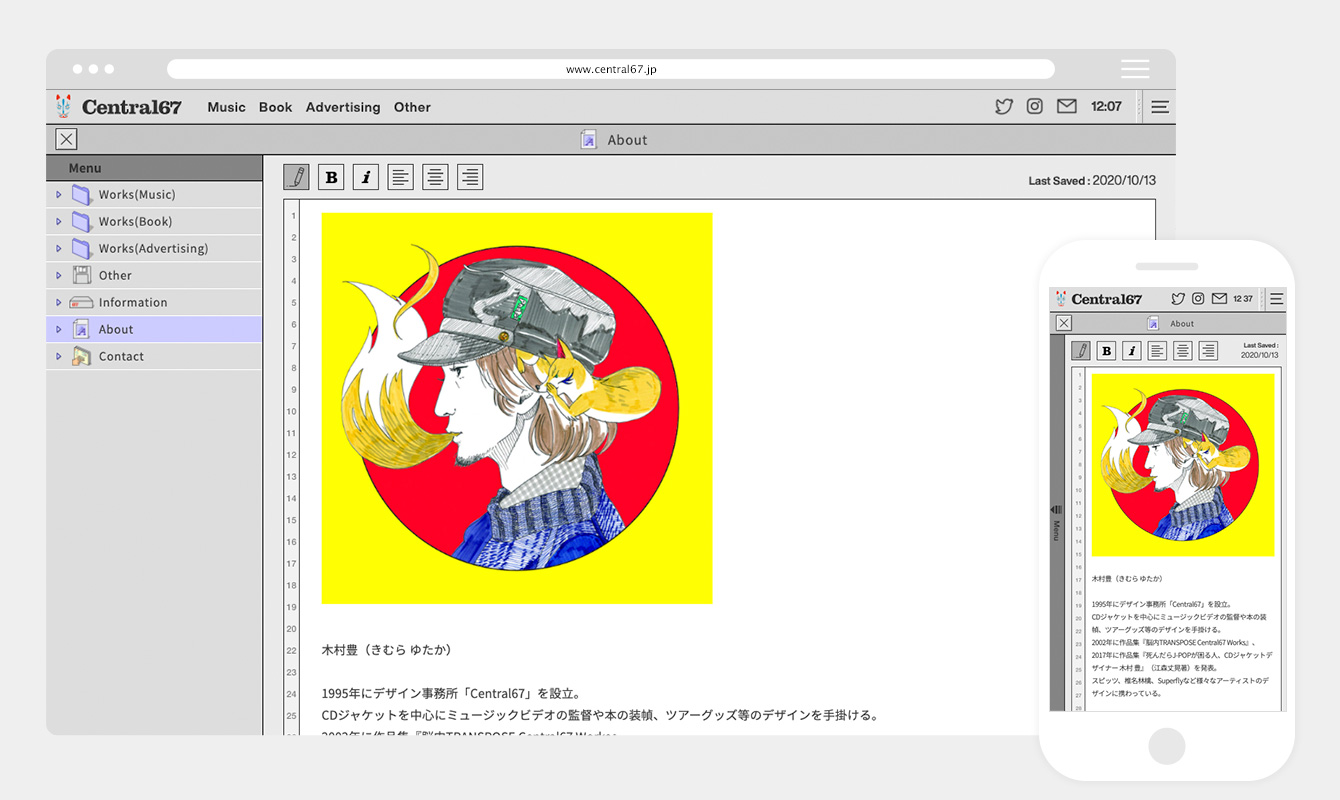Open the Twitter icon in the desktop header

[x=1004, y=106]
